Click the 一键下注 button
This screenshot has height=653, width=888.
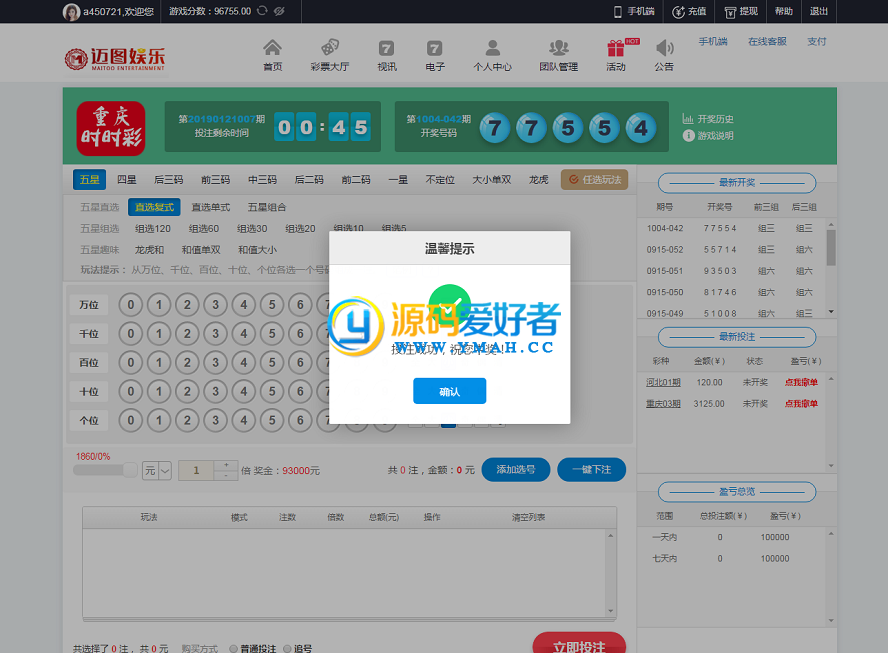pyautogui.click(x=590, y=470)
